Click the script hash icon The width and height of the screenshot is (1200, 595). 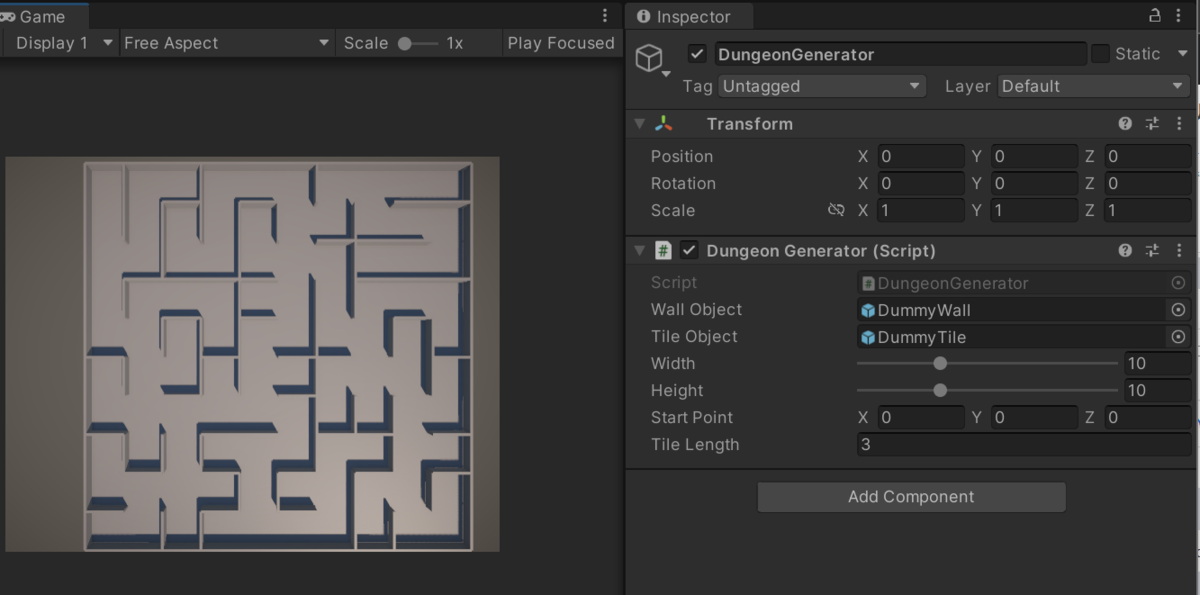663,250
